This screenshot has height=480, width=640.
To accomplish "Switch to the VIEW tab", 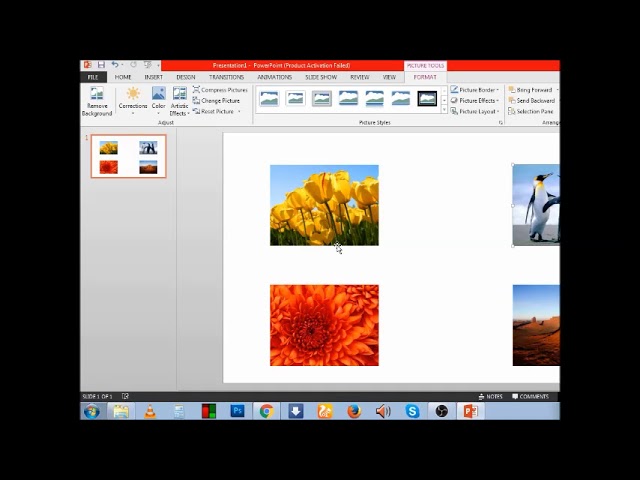I will (x=389, y=77).
